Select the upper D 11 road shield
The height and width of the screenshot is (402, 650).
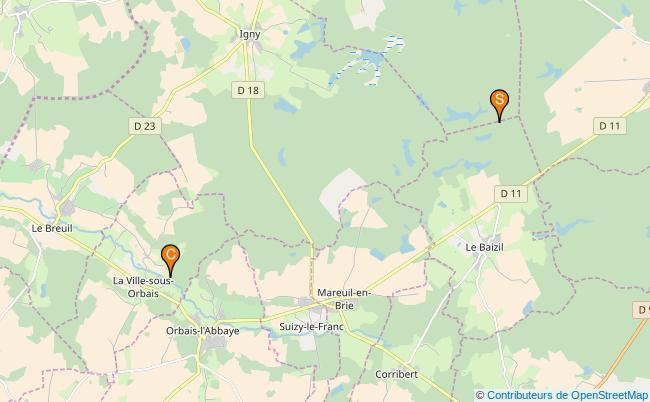(x=610, y=126)
